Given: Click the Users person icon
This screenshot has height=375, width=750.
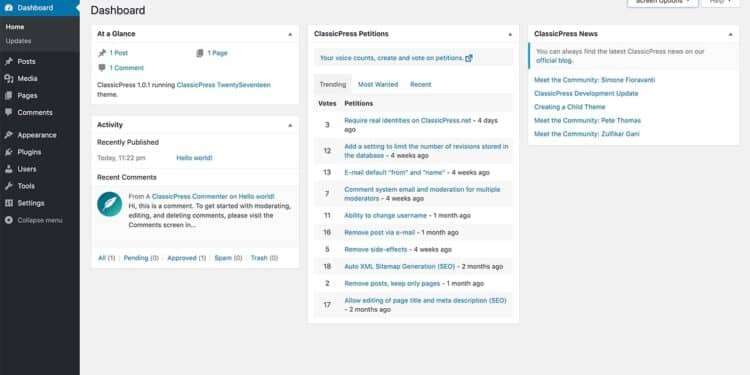Looking at the screenshot, I should pyautogui.click(x=9, y=169).
